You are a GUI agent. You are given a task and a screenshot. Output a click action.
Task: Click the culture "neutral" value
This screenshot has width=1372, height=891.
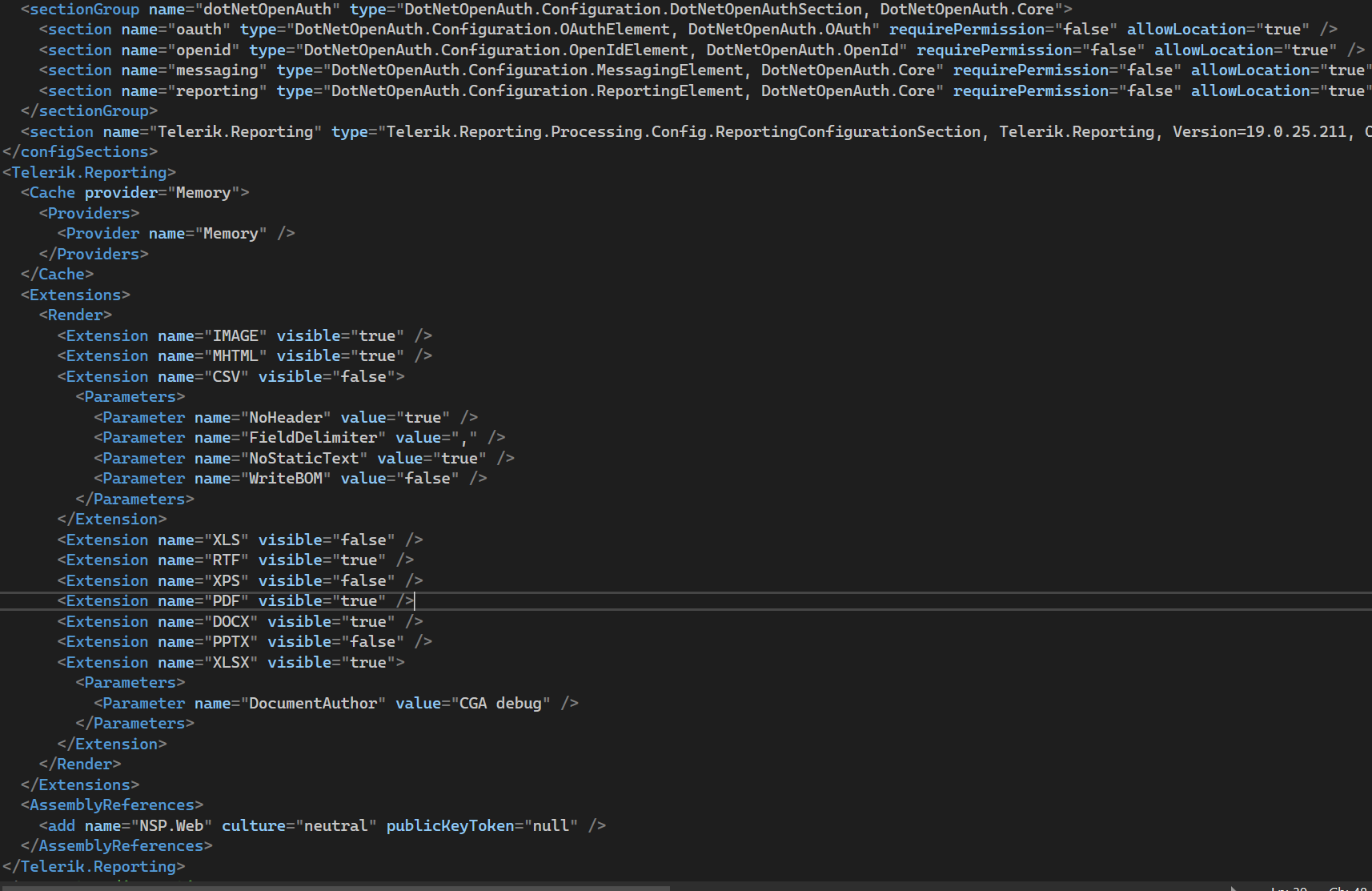335,825
